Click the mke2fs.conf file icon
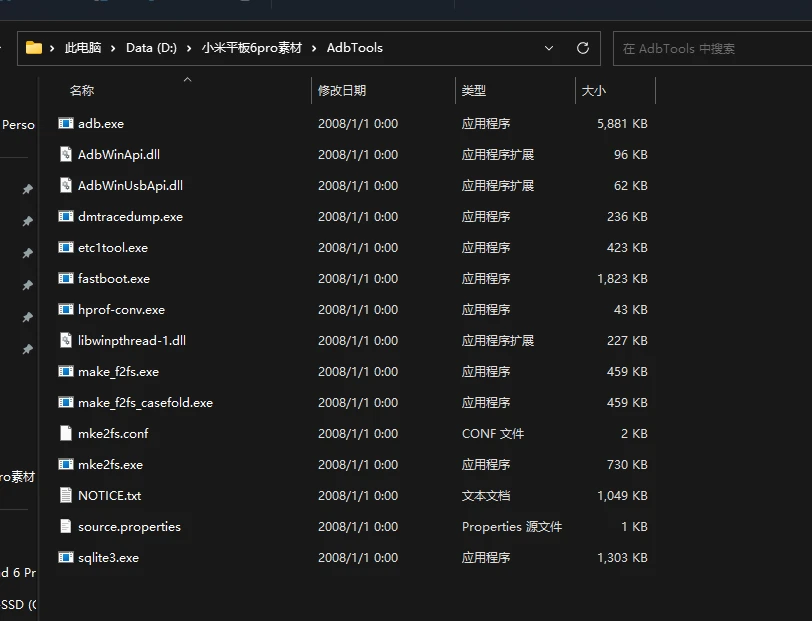Screen dimensions: 812x621 (x=66, y=434)
